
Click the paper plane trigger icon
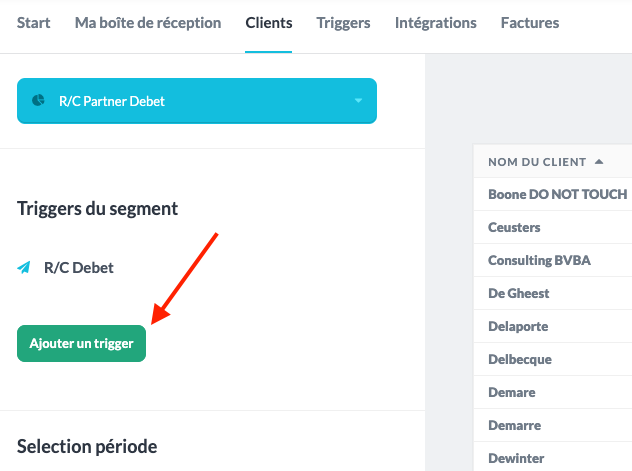pyautogui.click(x=24, y=268)
